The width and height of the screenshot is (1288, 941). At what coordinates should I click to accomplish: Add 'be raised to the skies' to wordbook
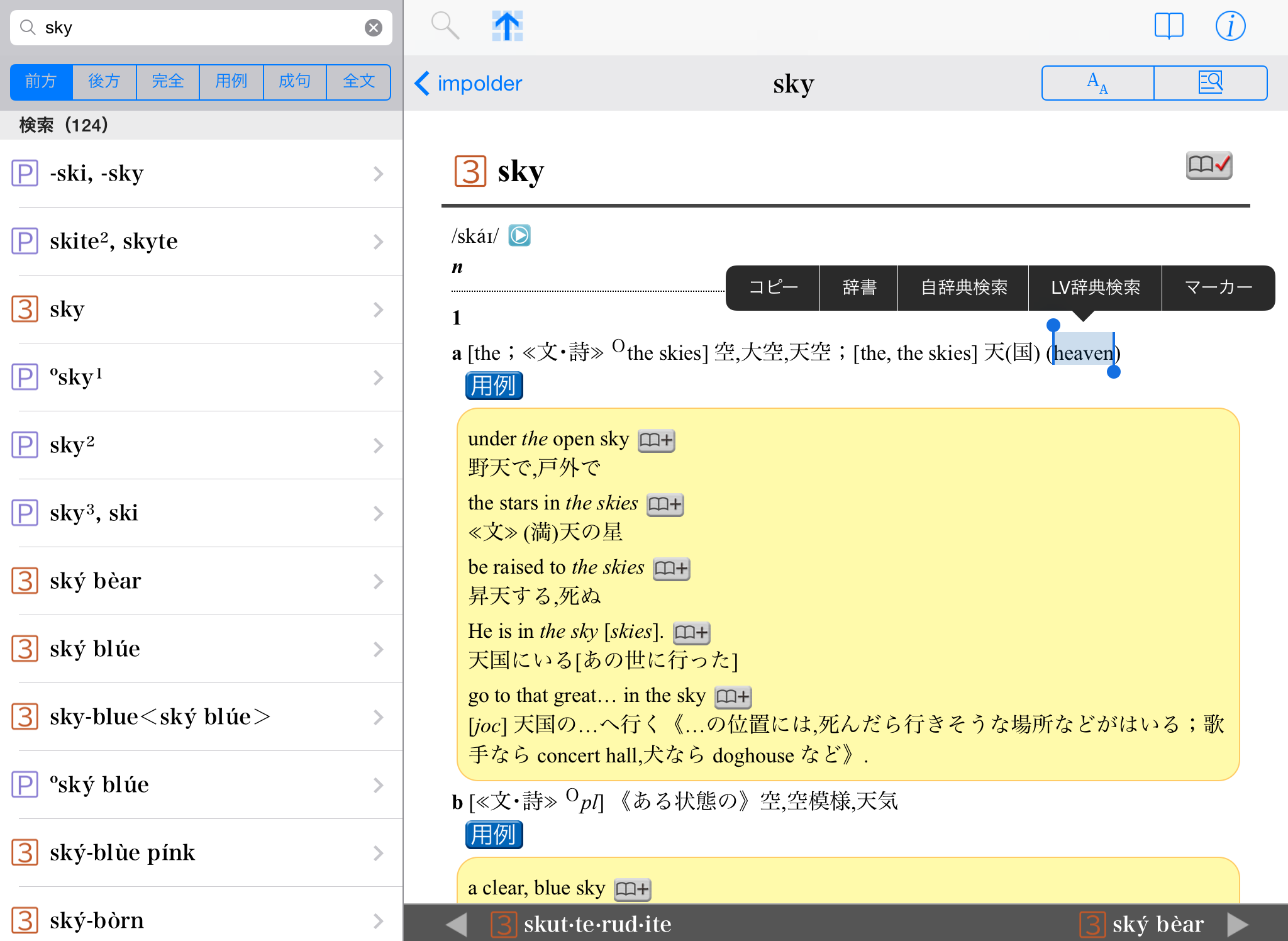pos(671,569)
